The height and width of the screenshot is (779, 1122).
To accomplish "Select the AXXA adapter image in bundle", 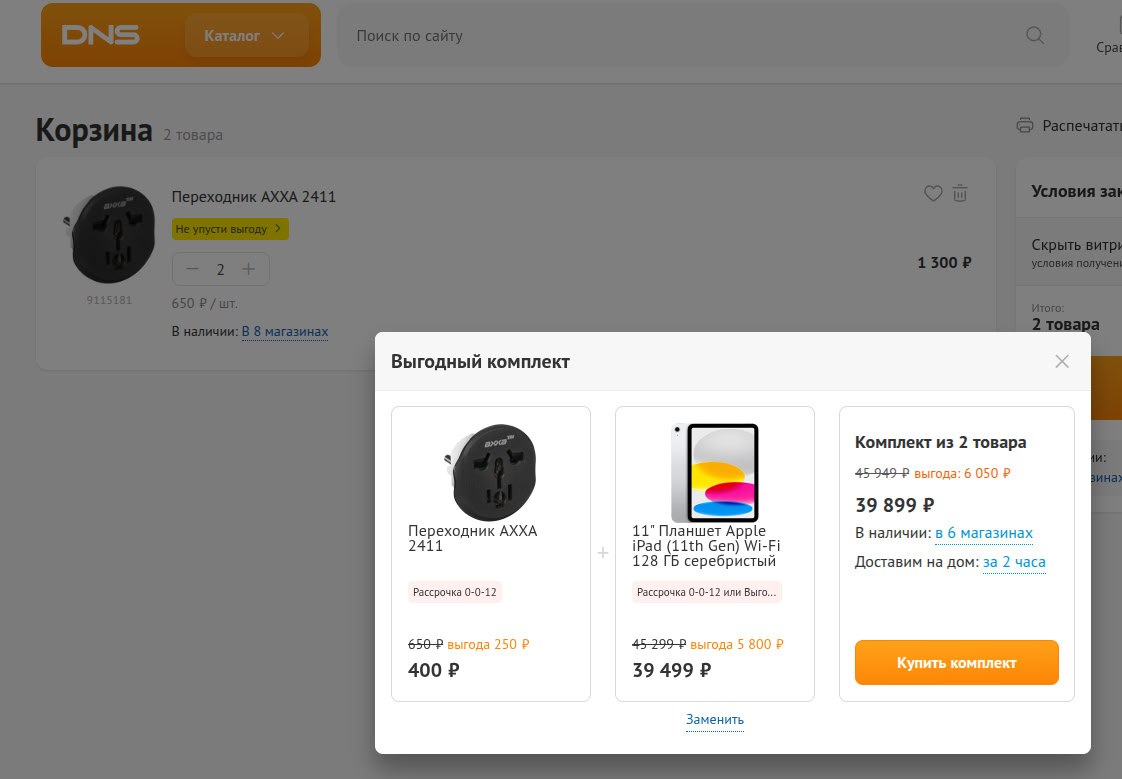I will click(x=491, y=472).
